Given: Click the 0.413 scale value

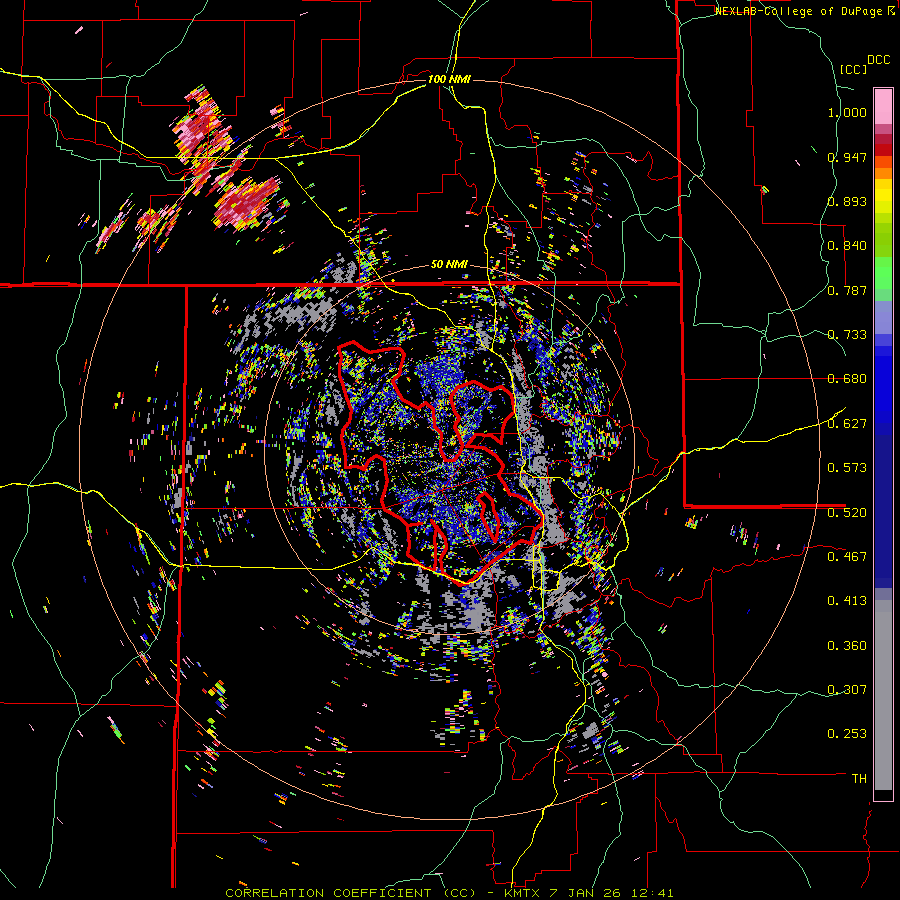Looking at the screenshot, I should coord(847,601).
